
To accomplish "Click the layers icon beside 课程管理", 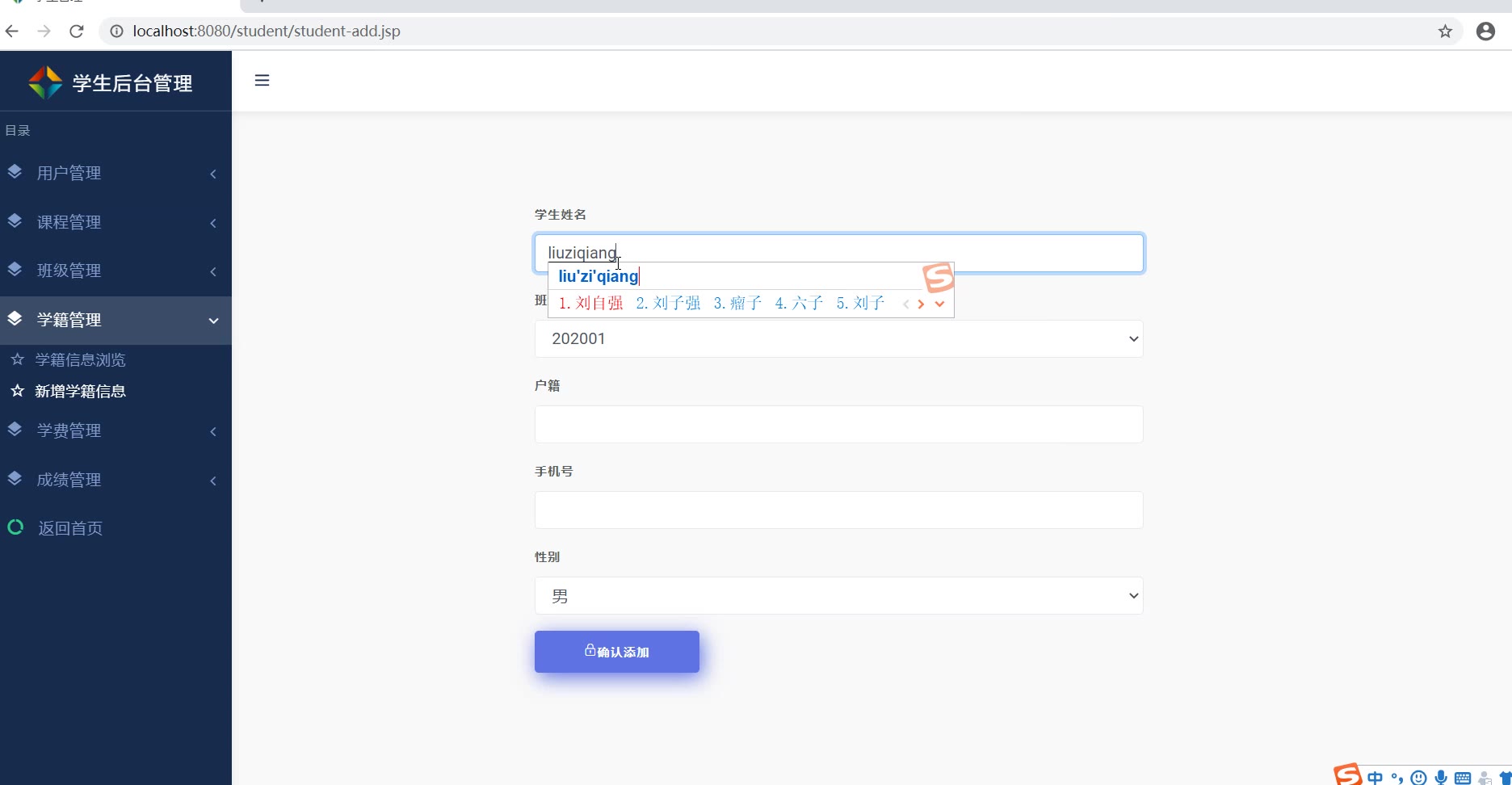I will (x=15, y=221).
